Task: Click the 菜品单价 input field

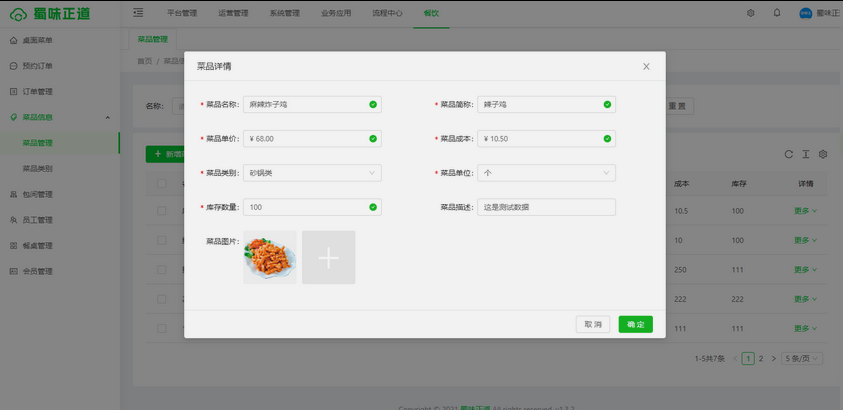Action: 312,139
